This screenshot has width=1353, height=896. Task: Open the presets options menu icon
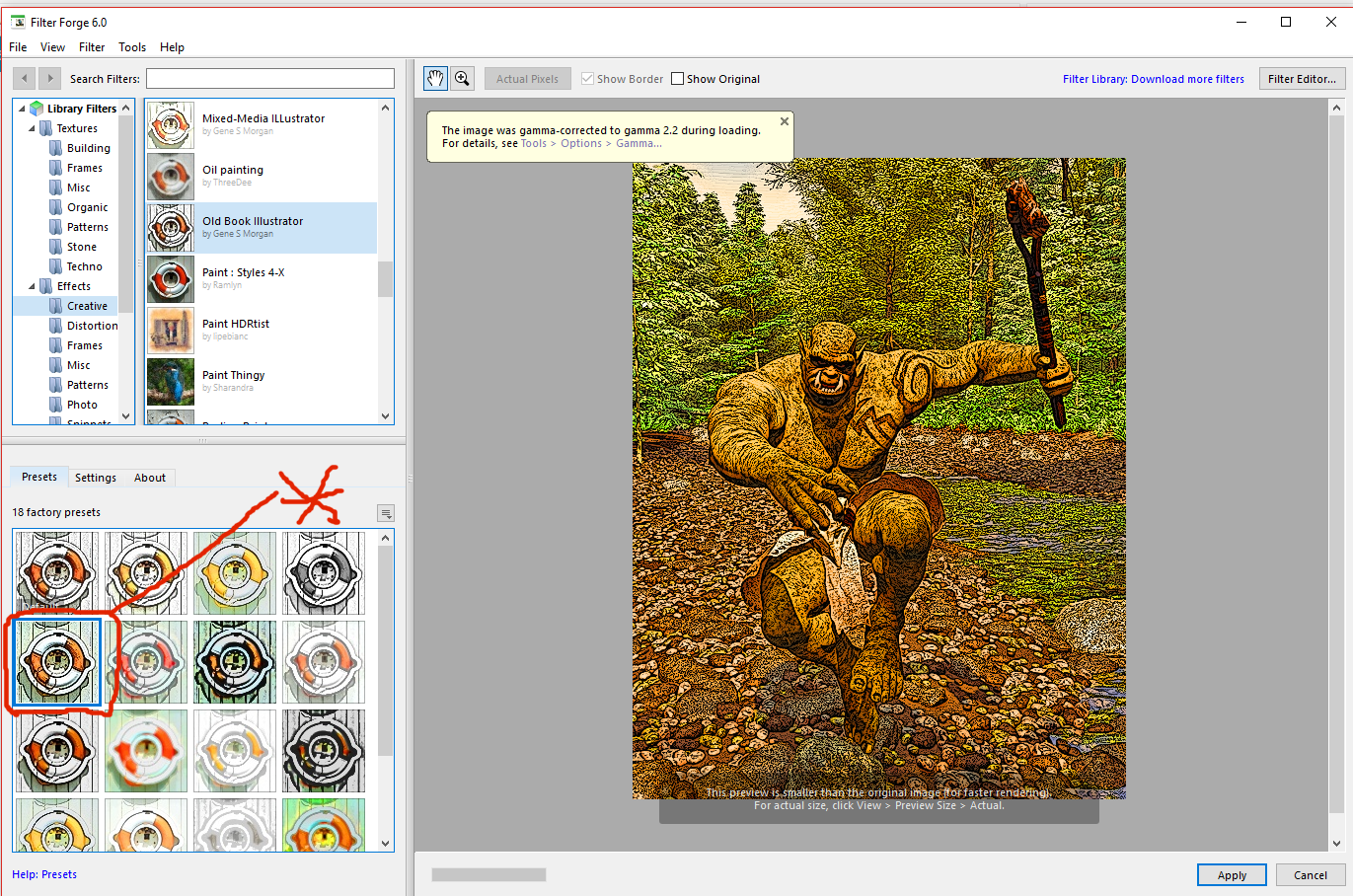pos(386,513)
